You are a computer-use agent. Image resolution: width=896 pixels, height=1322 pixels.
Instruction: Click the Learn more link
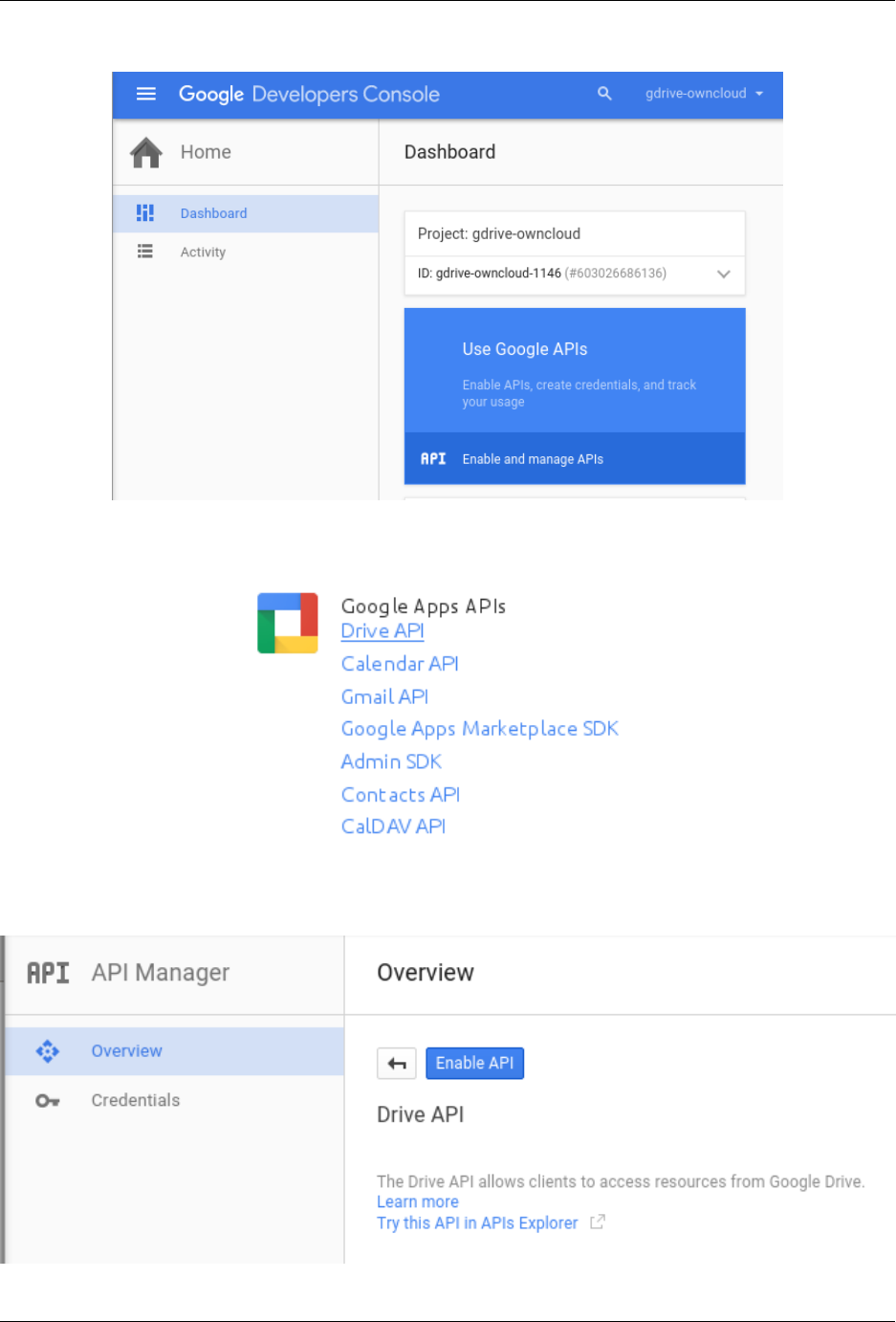pos(418,1202)
